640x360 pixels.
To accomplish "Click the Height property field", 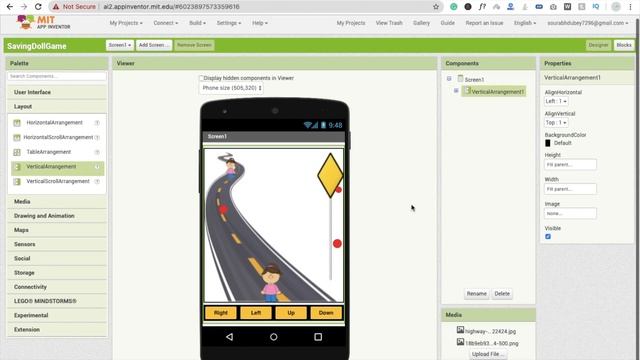I will point(570,164).
